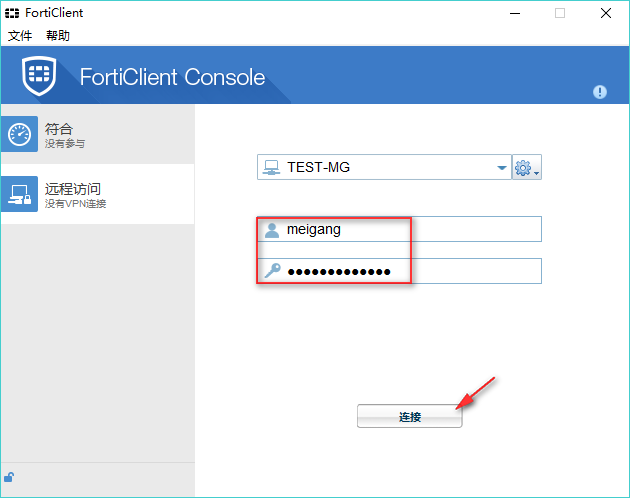Click the user silhouette icon in username field
The height and width of the screenshot is (498, 630).
pos(272,230)
